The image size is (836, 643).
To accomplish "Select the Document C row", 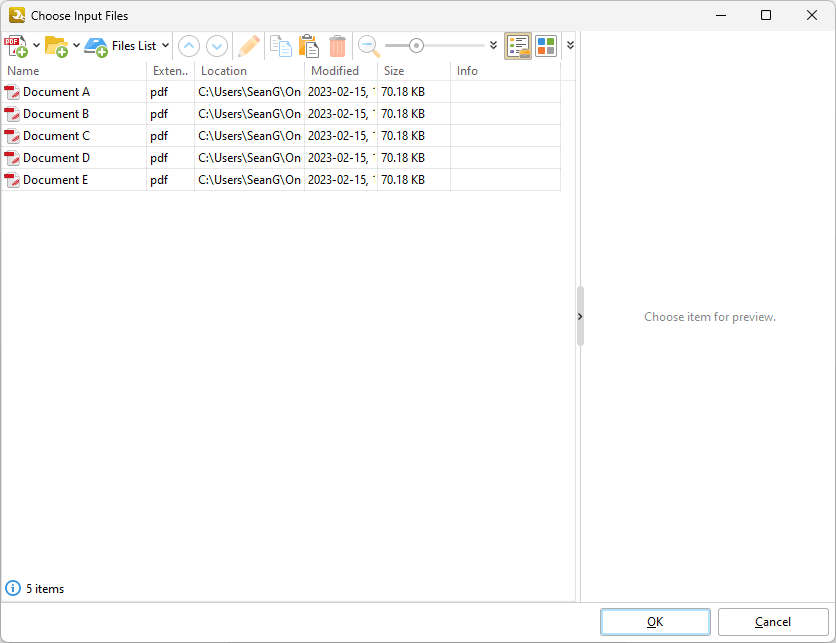I will pyautogui.click(x=281, y=136).
